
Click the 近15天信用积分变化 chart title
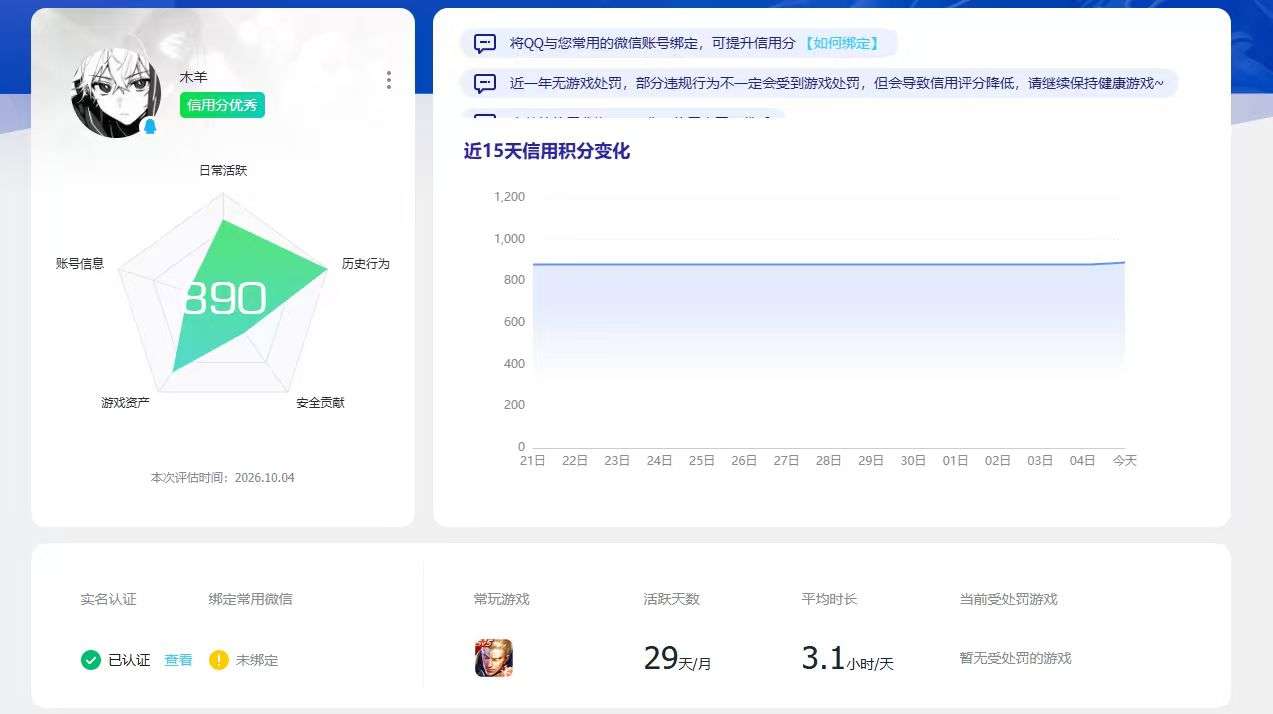(547, 151)
